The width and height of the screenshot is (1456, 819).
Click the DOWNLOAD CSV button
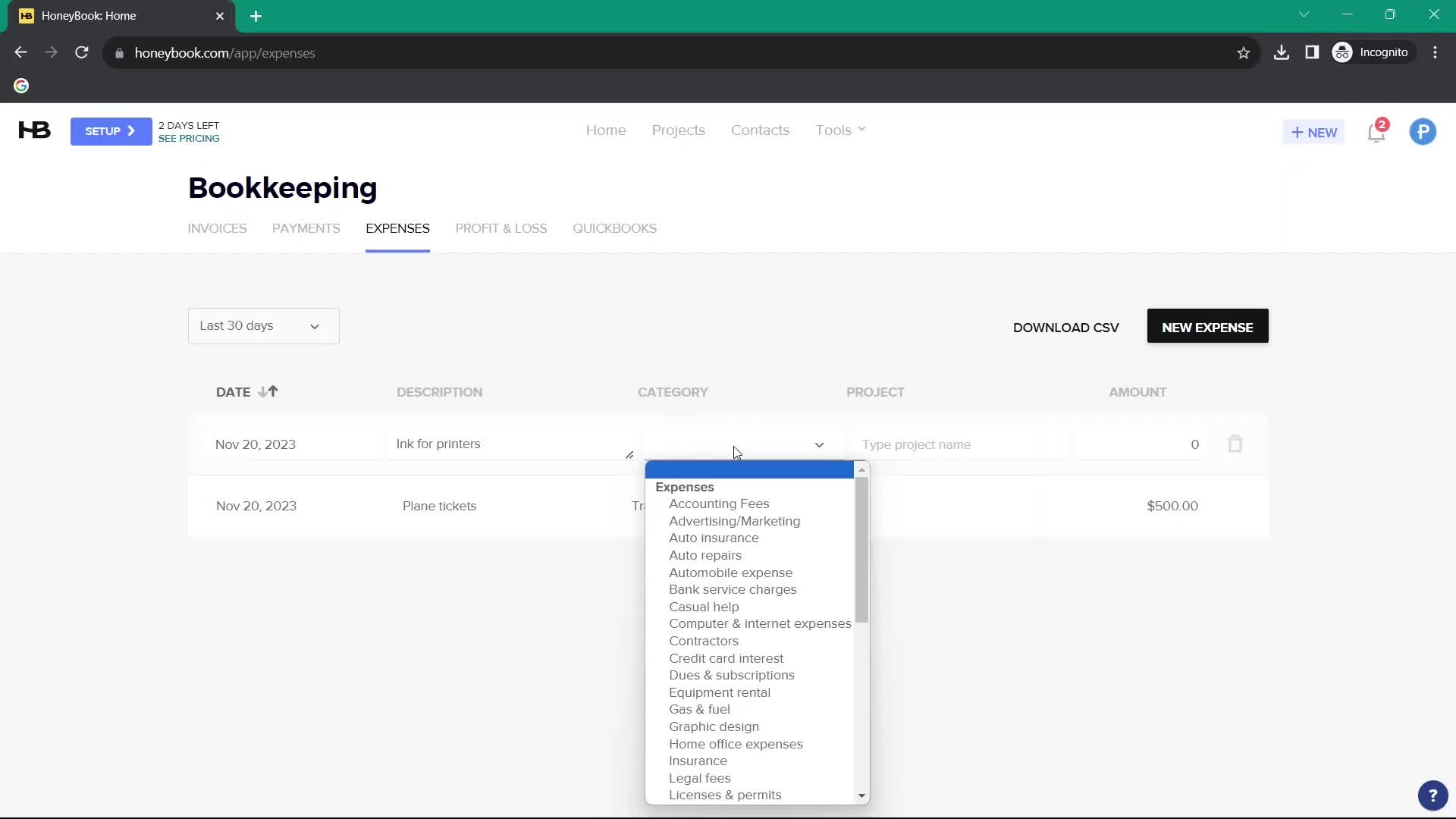point(1066,327)
